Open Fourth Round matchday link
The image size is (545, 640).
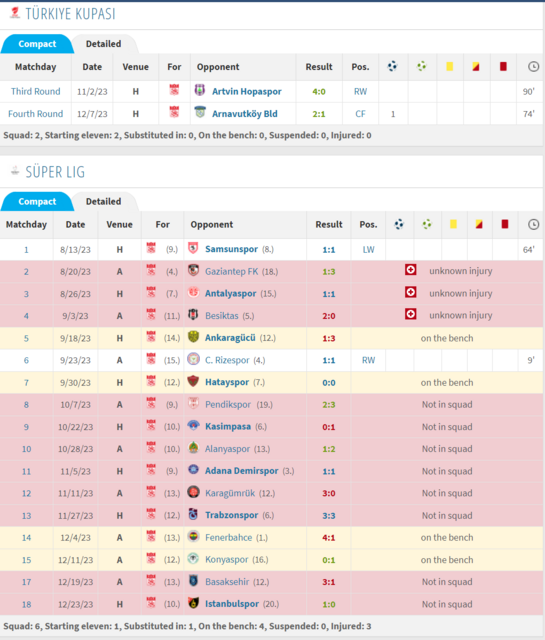click(36, 113)
